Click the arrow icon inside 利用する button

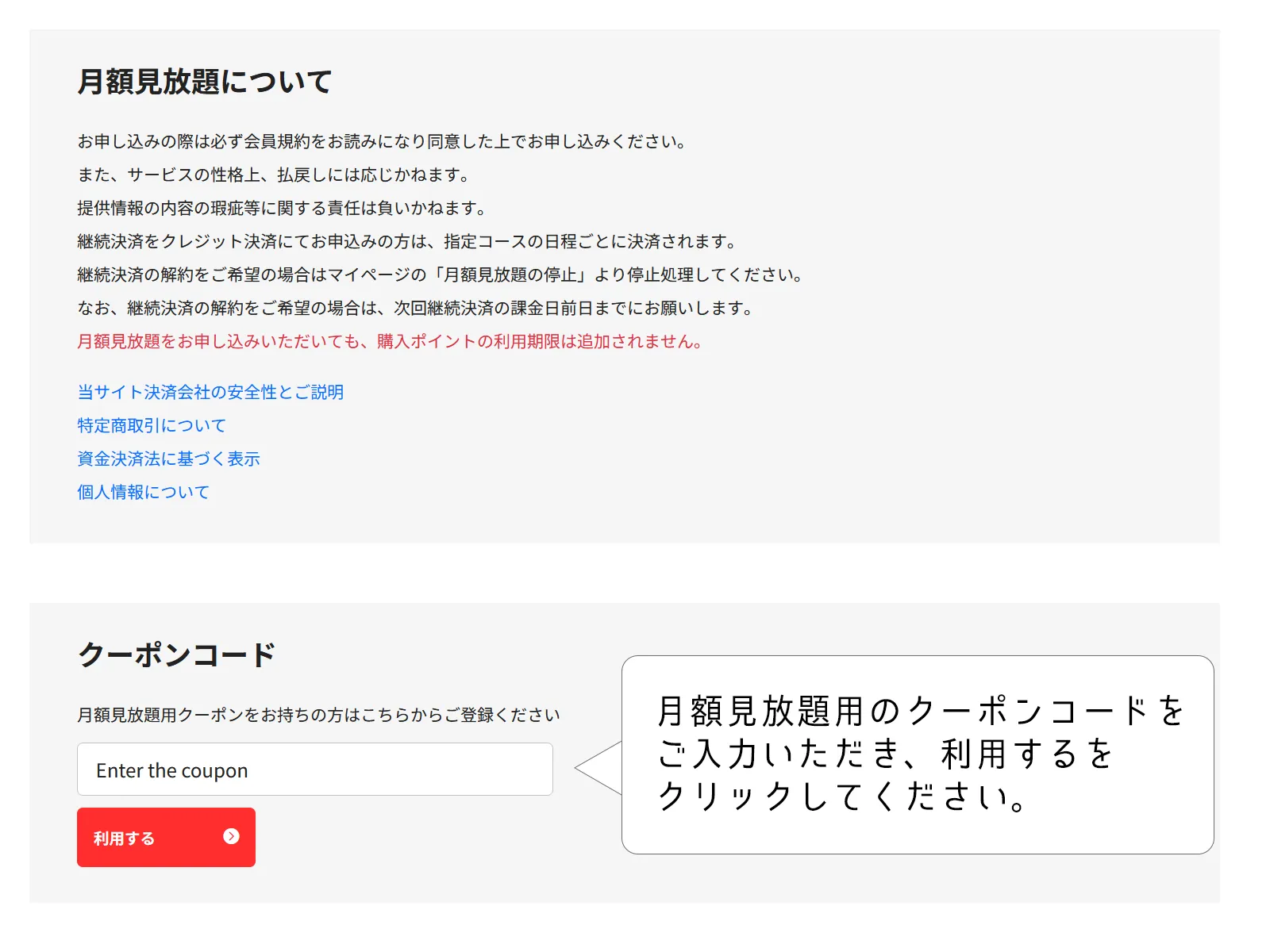231,836
